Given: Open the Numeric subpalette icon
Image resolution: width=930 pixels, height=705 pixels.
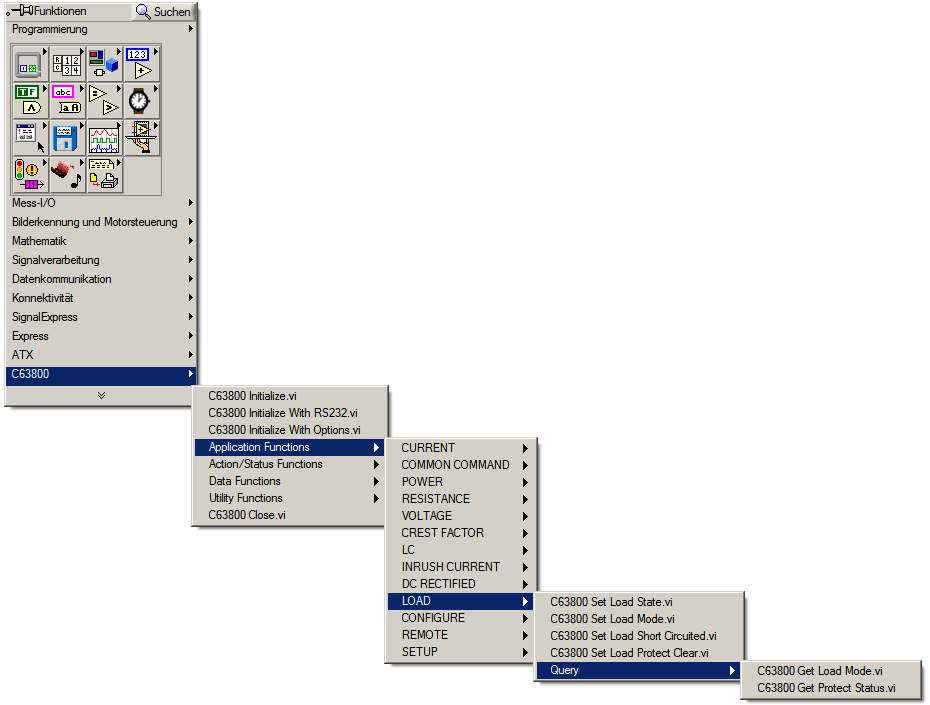Looking at the screenshot, I should click(x=142, y=63).
